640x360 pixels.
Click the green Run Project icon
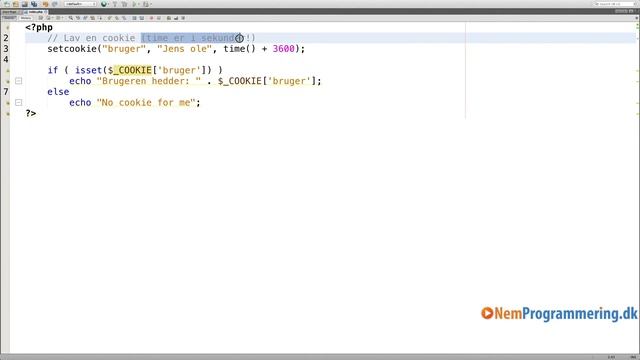click(x=134, y=4)
